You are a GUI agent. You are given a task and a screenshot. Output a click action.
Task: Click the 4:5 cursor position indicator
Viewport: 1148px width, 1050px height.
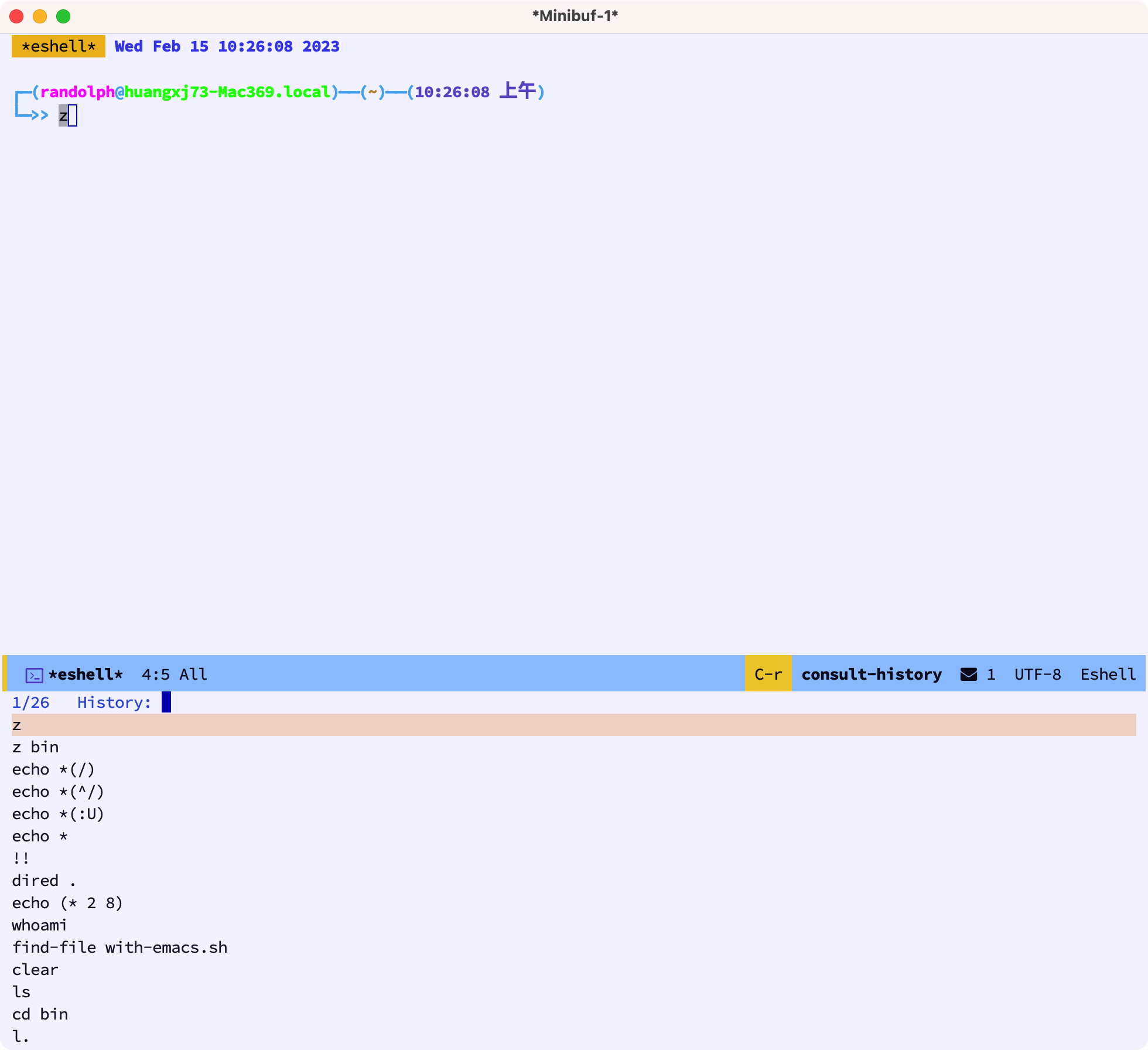point(156,674)
